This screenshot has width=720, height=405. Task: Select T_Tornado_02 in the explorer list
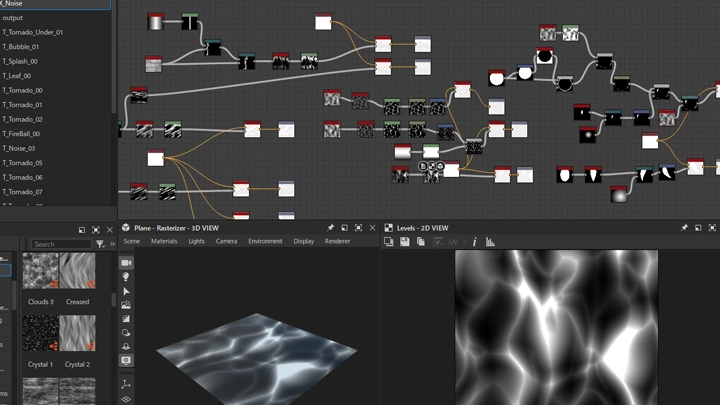click(56, 119)
